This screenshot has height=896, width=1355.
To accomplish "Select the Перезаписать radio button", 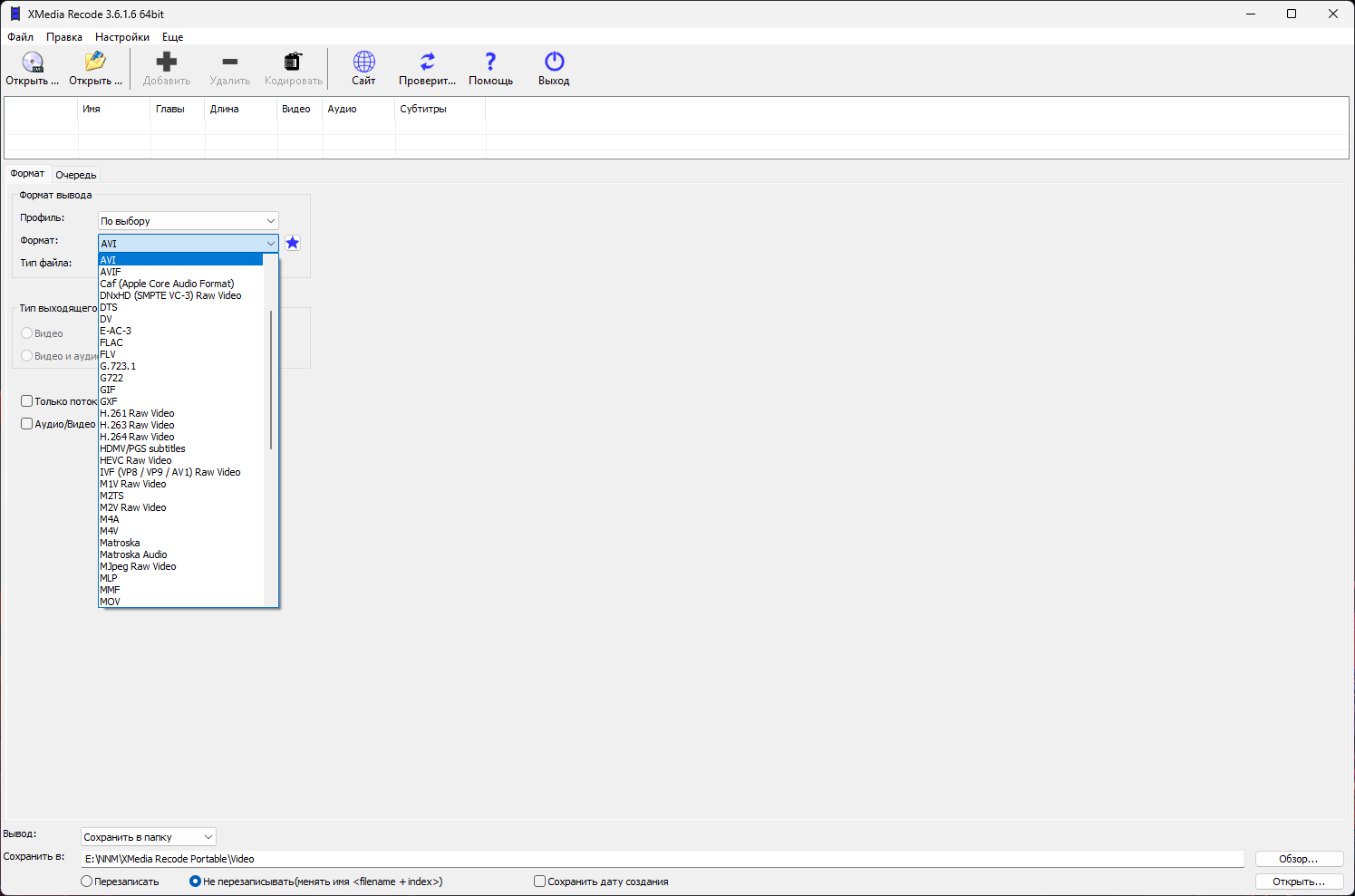I will click(87, 882).
